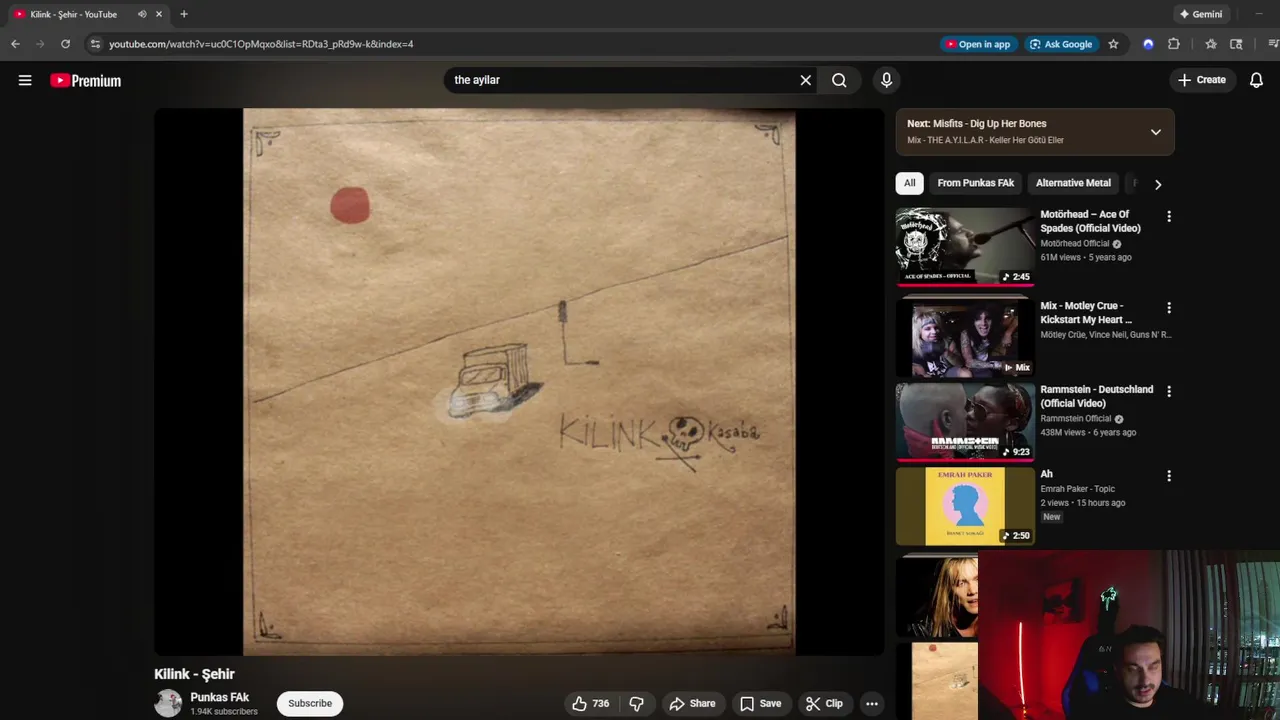Open Punkas FAk channel avatar

click(x=168, y=704)
